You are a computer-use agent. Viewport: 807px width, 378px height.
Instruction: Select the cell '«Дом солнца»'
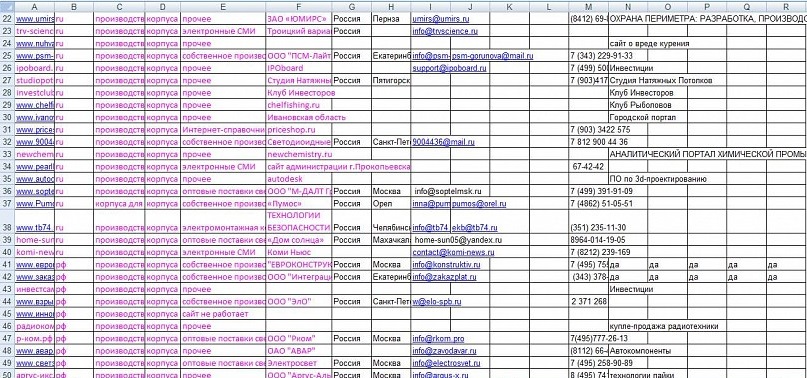(298, 240)
